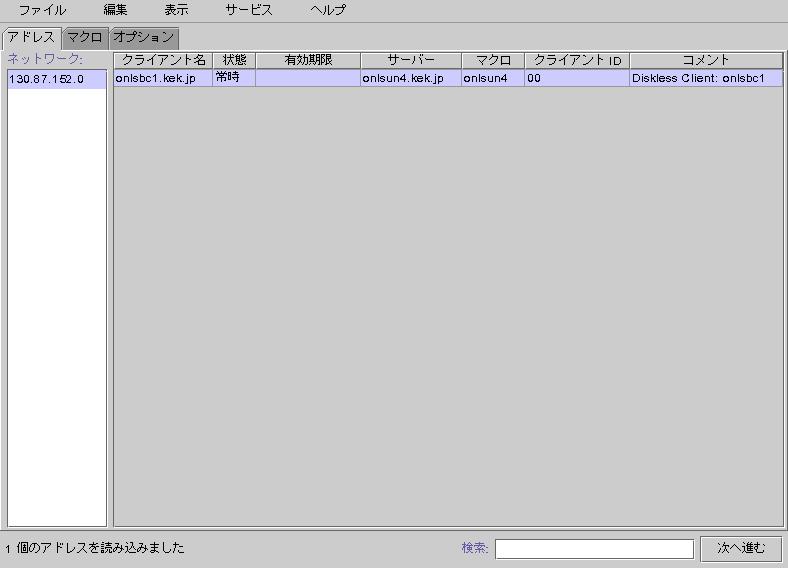Click the 状態 column header
Viewport: 788px width, 568px height.
coord(234,60)
